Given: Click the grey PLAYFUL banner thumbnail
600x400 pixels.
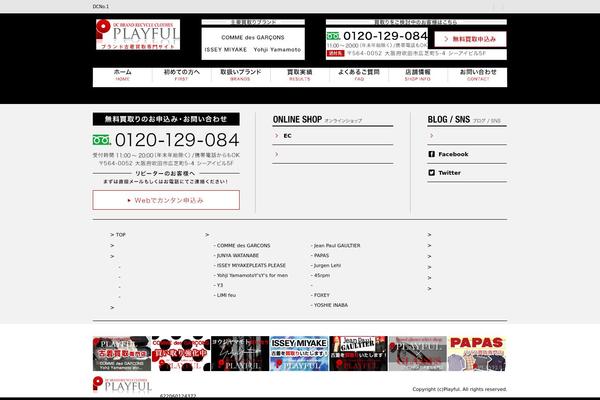Looking at the screenshot, I should pos(418,354).
